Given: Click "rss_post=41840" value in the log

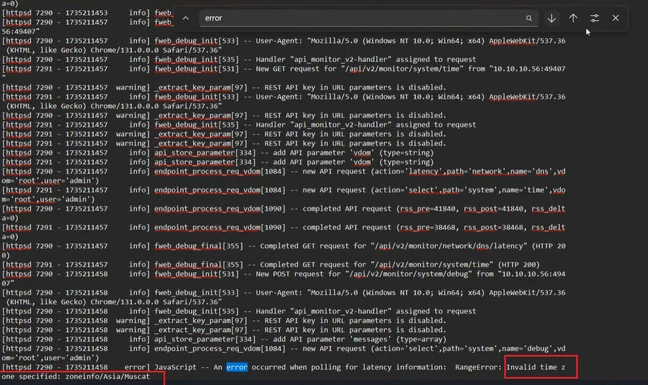Looking at the screenshot, I should 493,209.
